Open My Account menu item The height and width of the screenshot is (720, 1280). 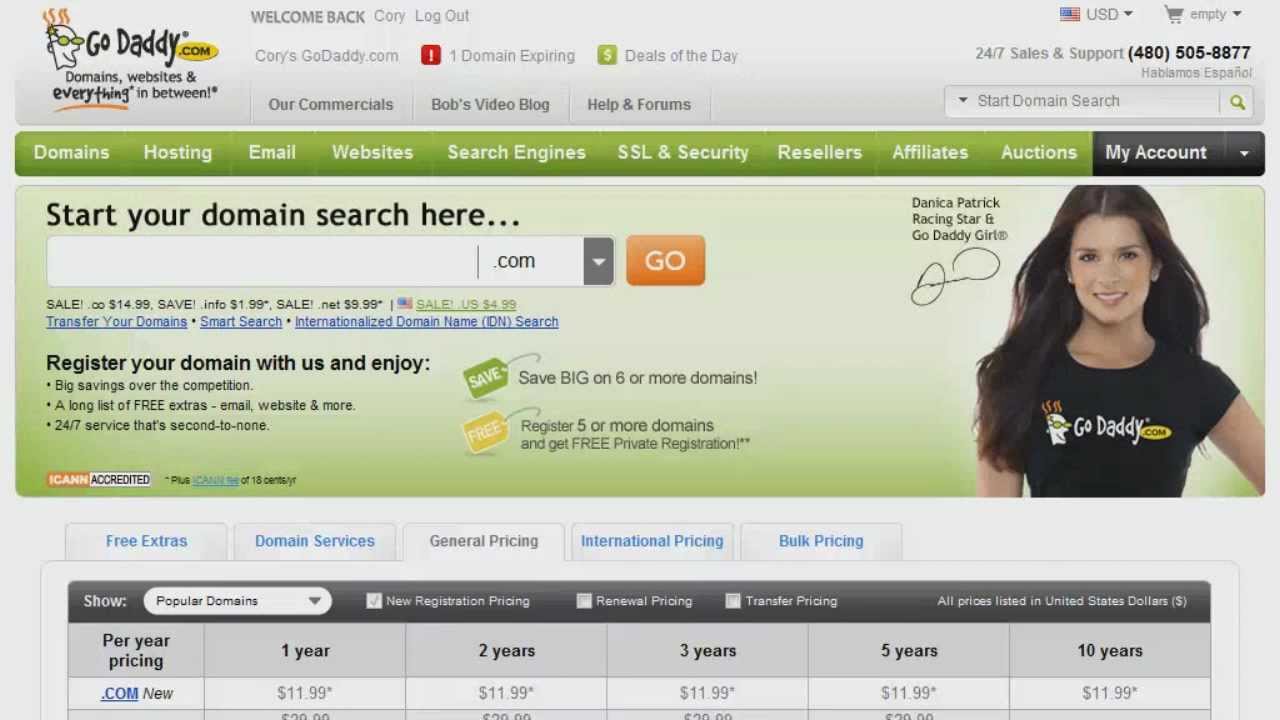(x=1156, y=152)
